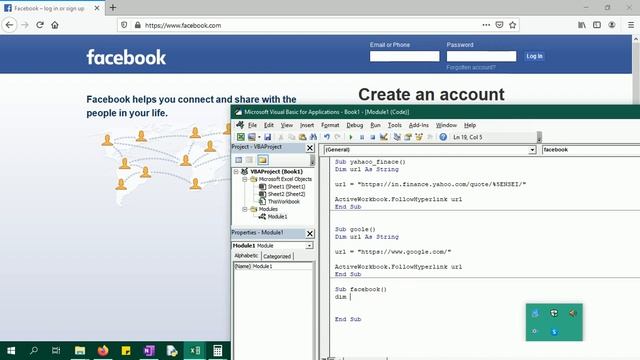This screenshot has width=640, height=360.
Task: Toggle Design Mode icon in VBA toolbar
Action: (384, 137)
